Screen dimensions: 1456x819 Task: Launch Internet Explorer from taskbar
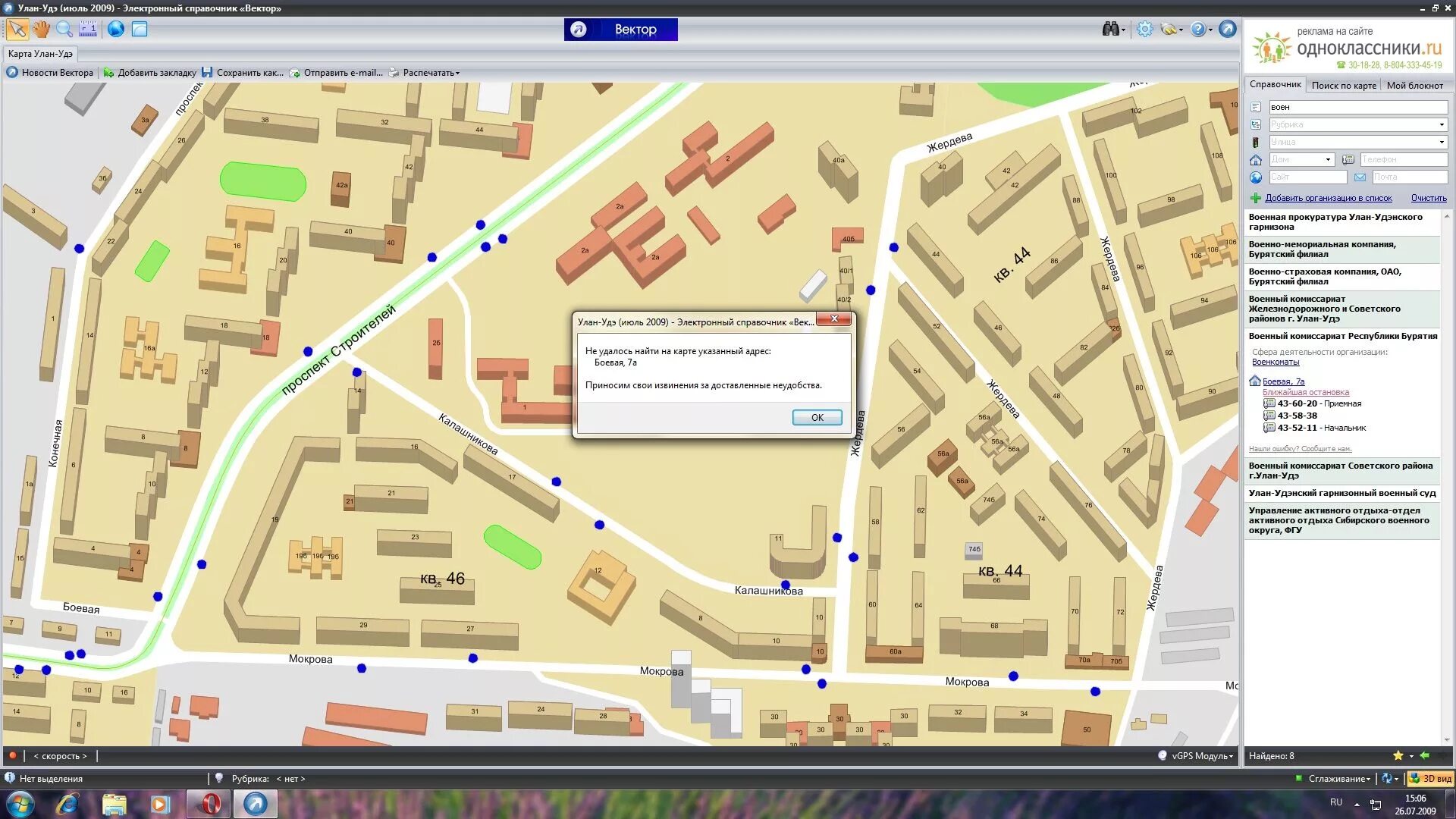point(67,804)
